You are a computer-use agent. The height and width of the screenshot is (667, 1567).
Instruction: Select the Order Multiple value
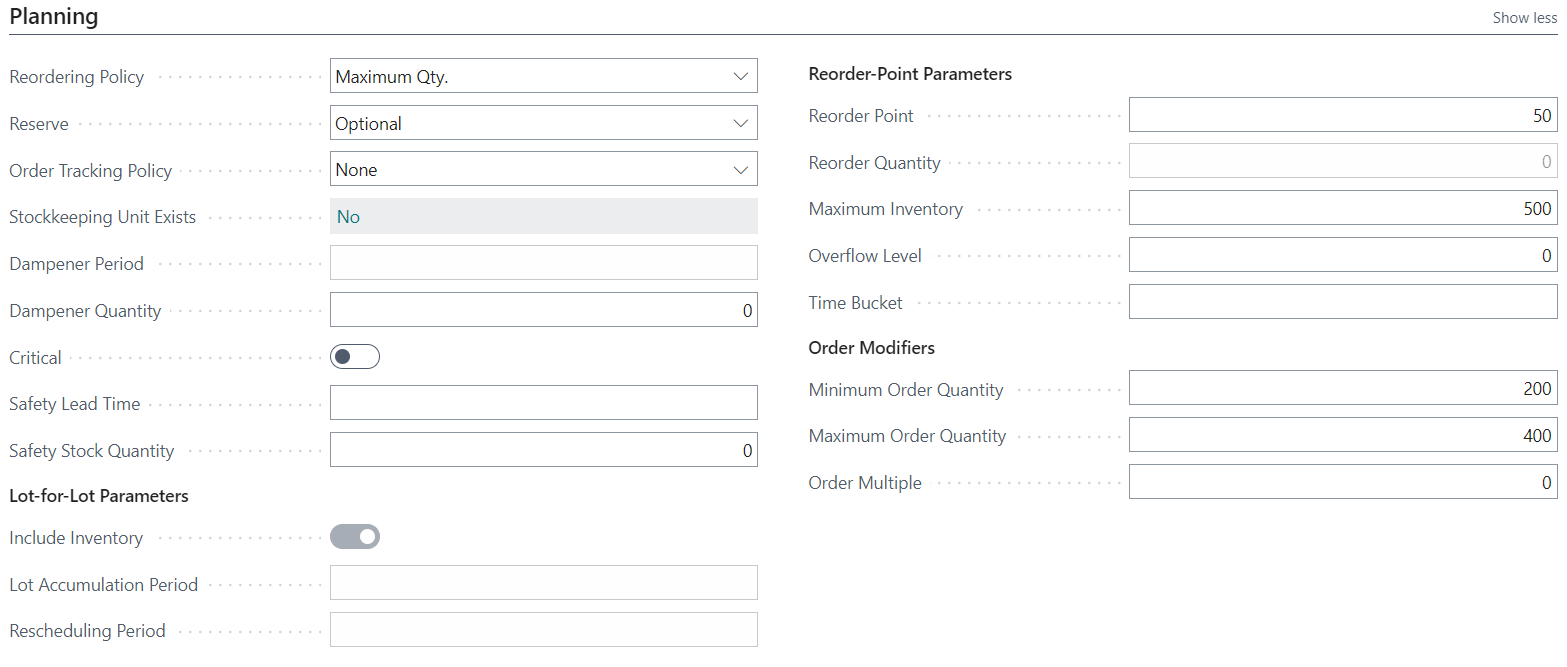click(1340, 481)
